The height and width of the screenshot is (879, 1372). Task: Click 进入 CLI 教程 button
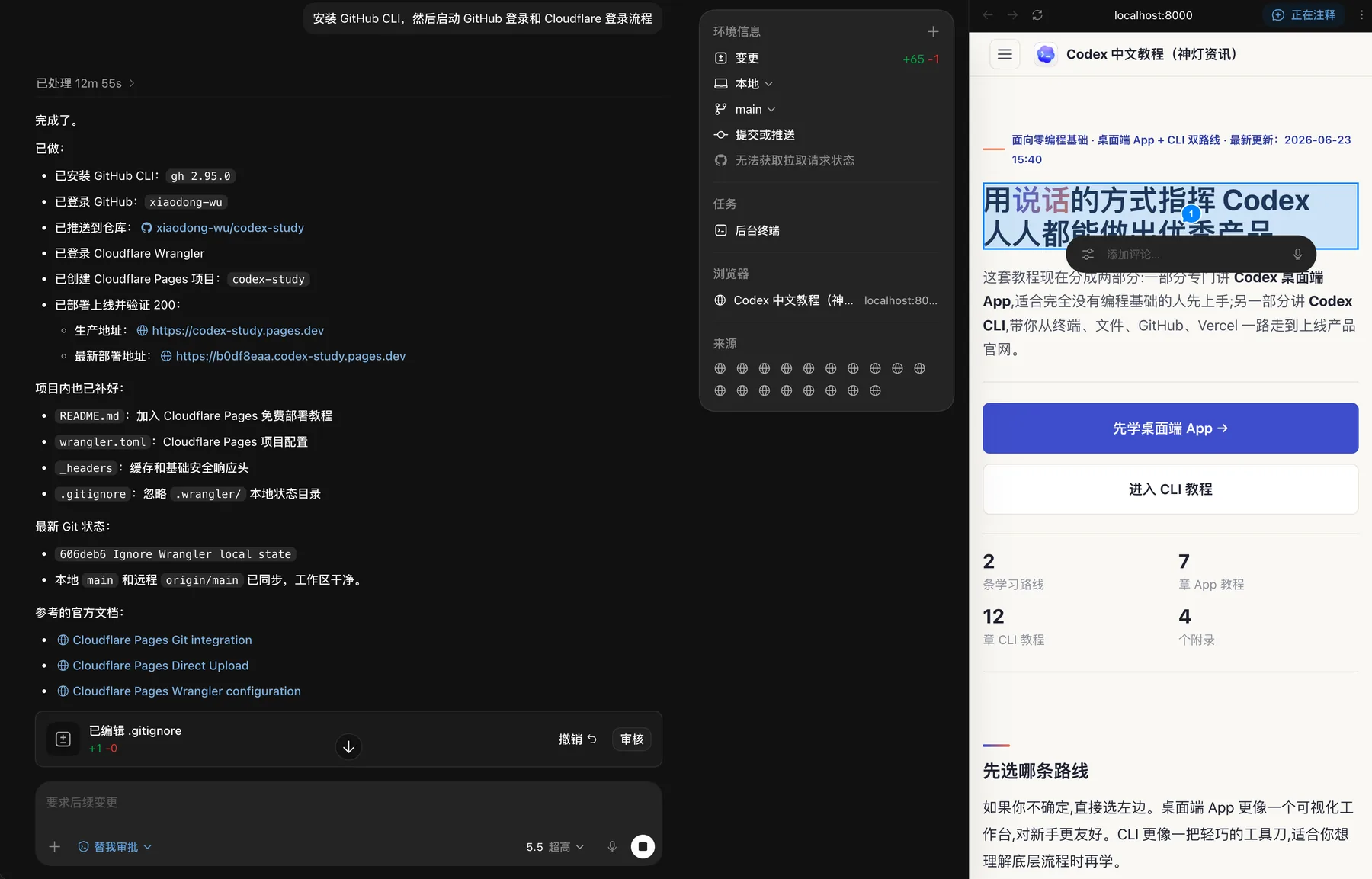click(x=1170, y=489)
